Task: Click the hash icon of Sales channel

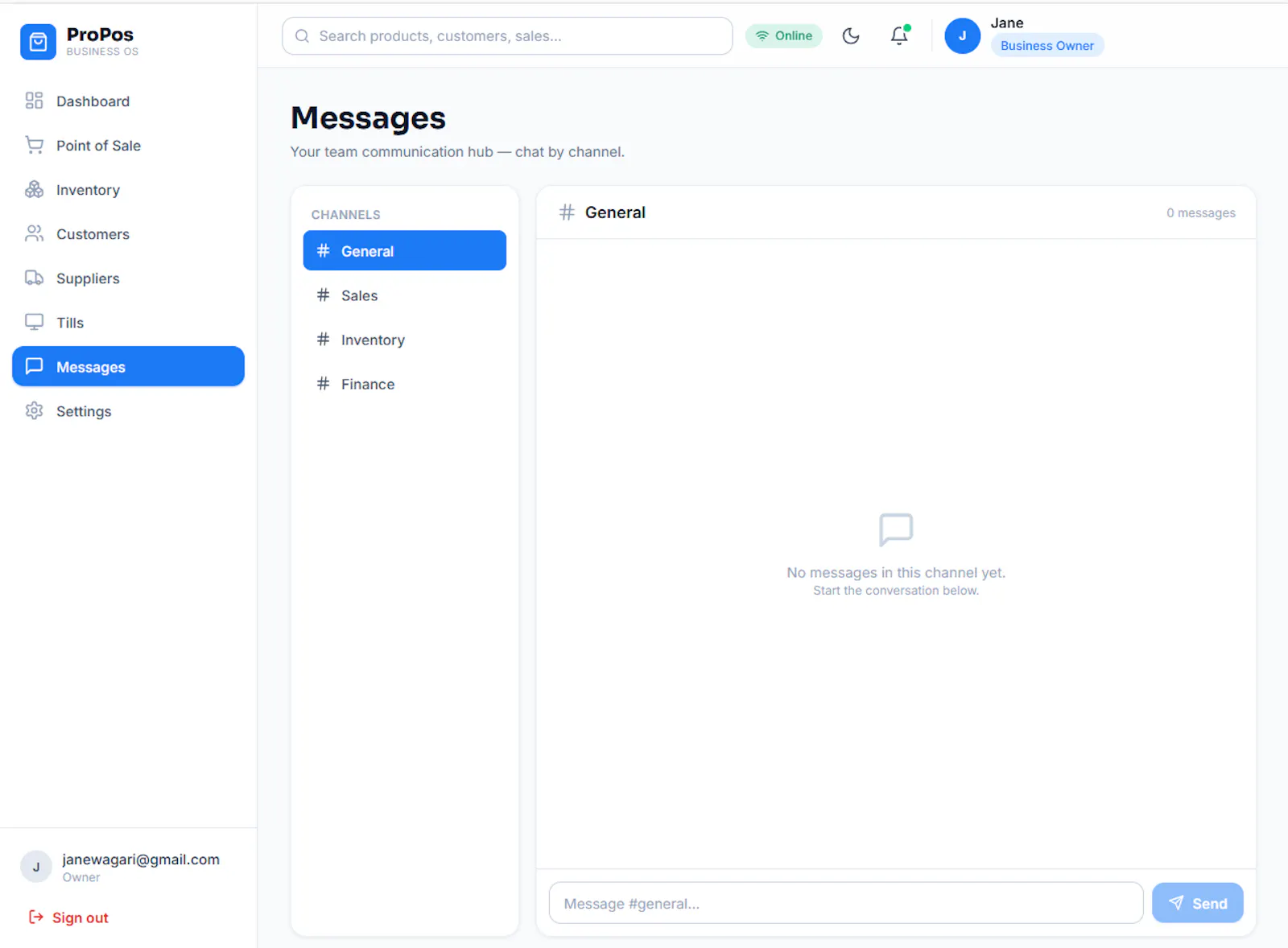Action: click(x=323, y=295)
